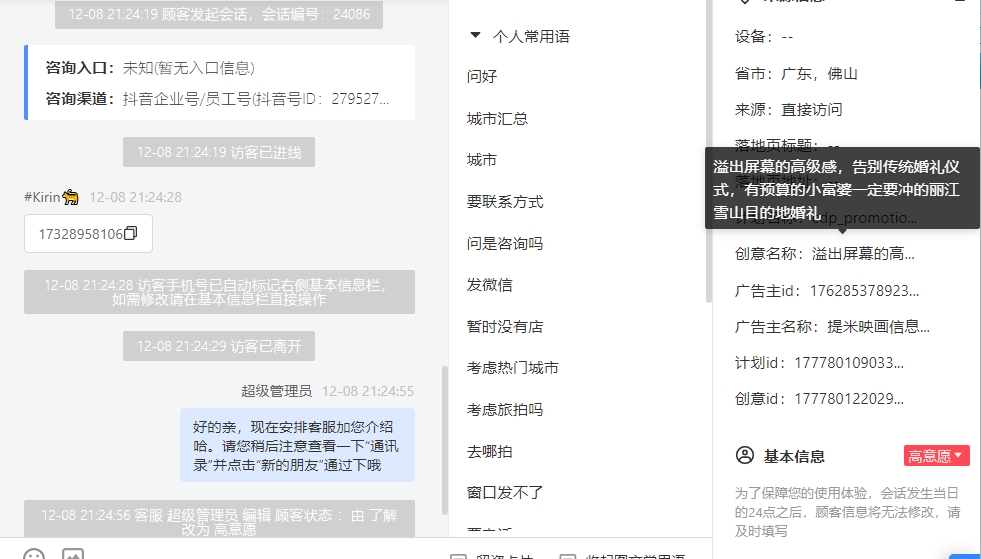Image resolution: width=981 pixels, height=559 pixels.
Task: Click the 广告主id row
Action: 827,290
